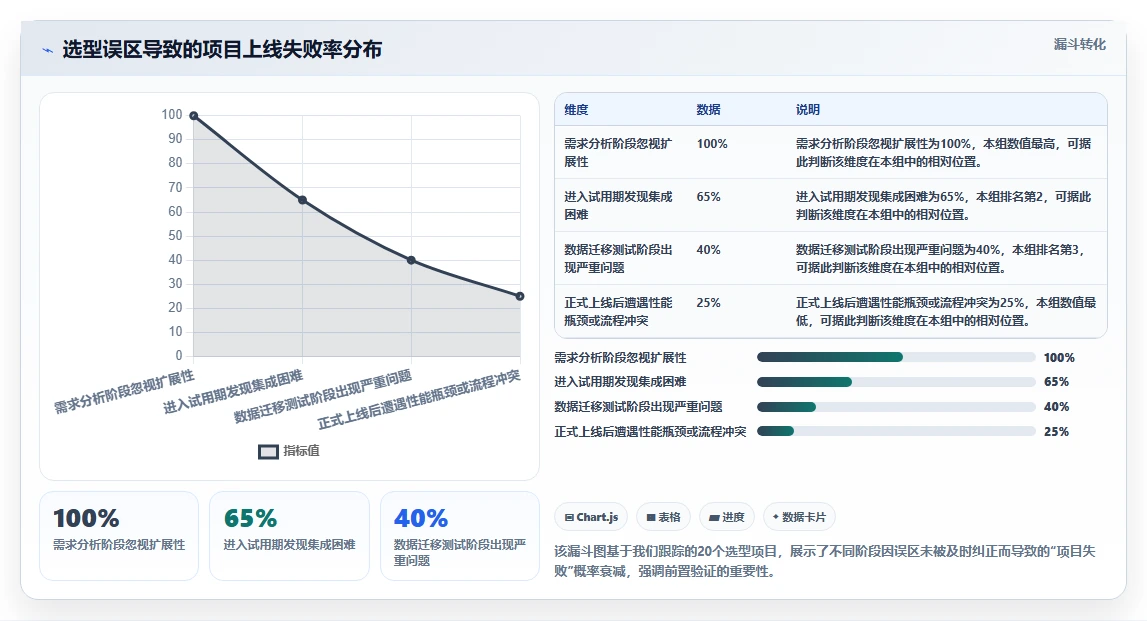Click the title icon beside 选型误区导致的项目上线失败率分布

click(x=48, y=50)
